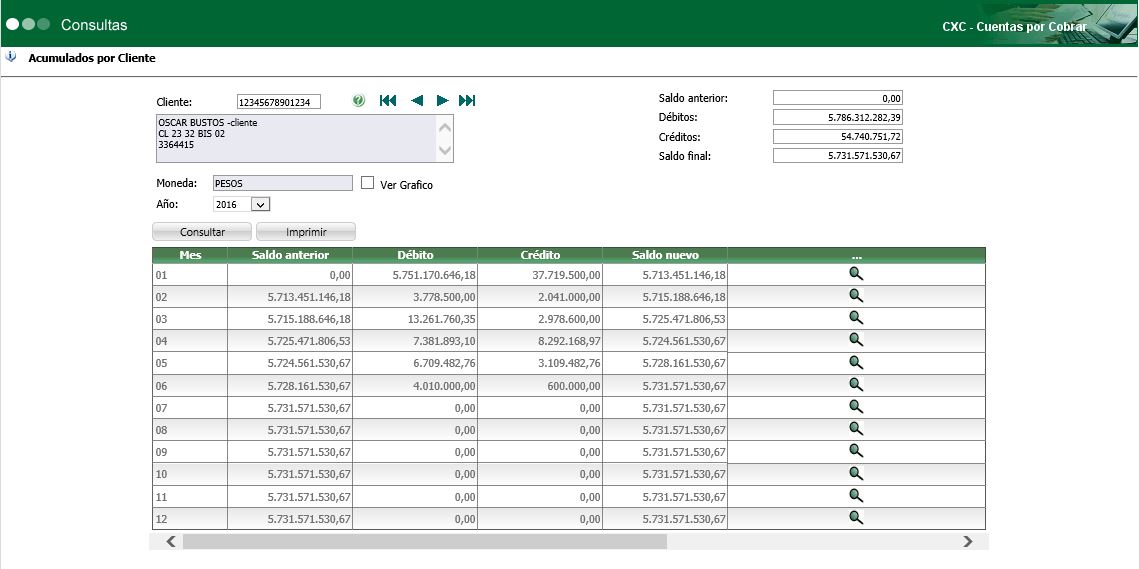The width and height of the screenshot is (1139, 569).
Task: Go to first client record arrow
Action: tap(388, 101)
